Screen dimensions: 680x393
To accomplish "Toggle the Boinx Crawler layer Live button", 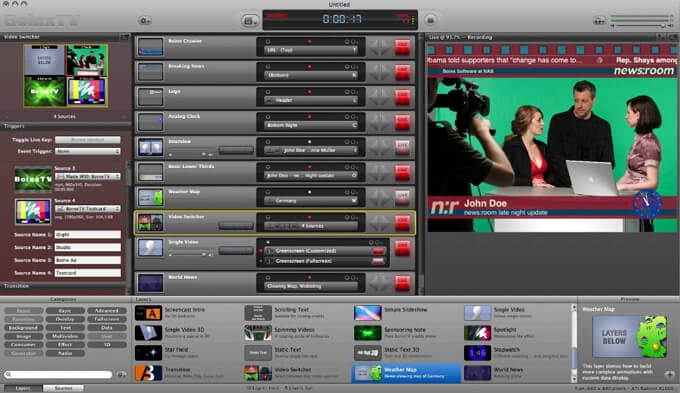I will coord(402,47).
